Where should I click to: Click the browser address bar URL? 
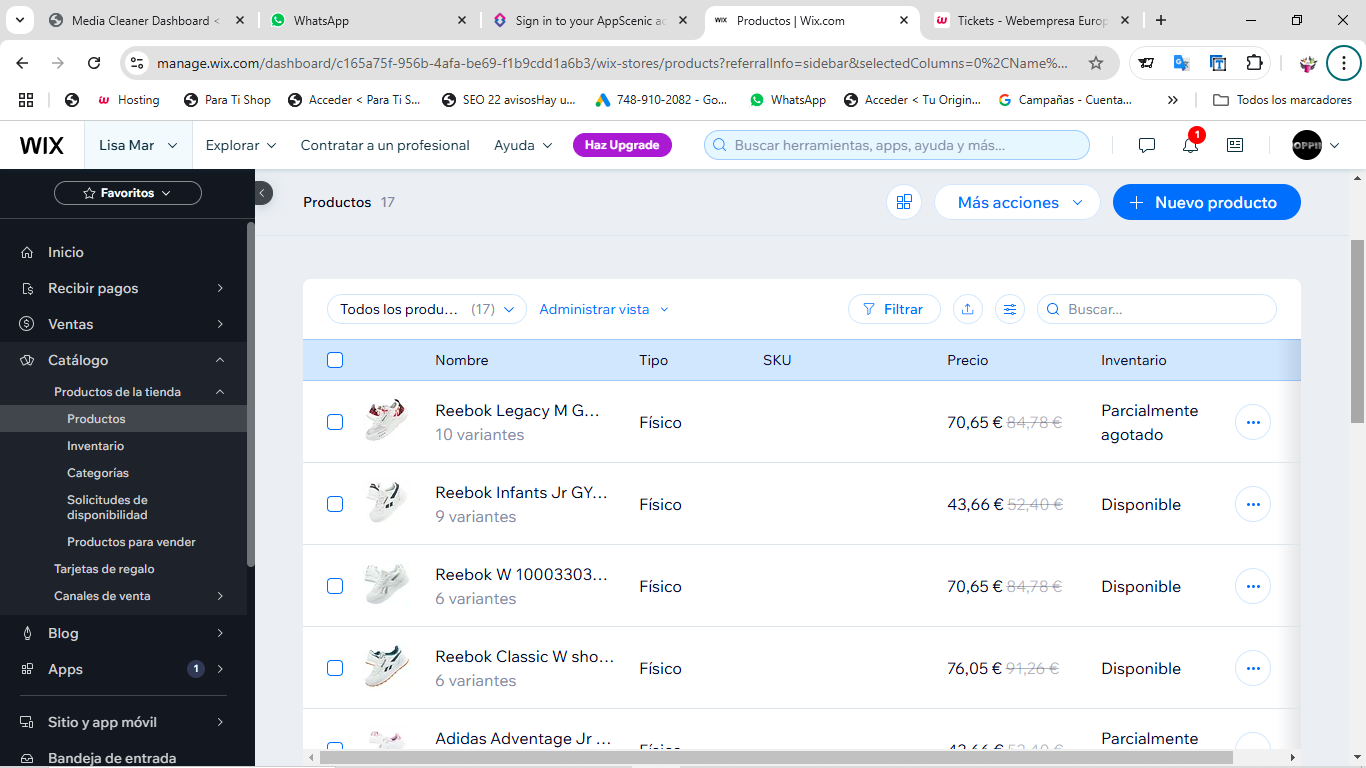click(x=612, y=63)
